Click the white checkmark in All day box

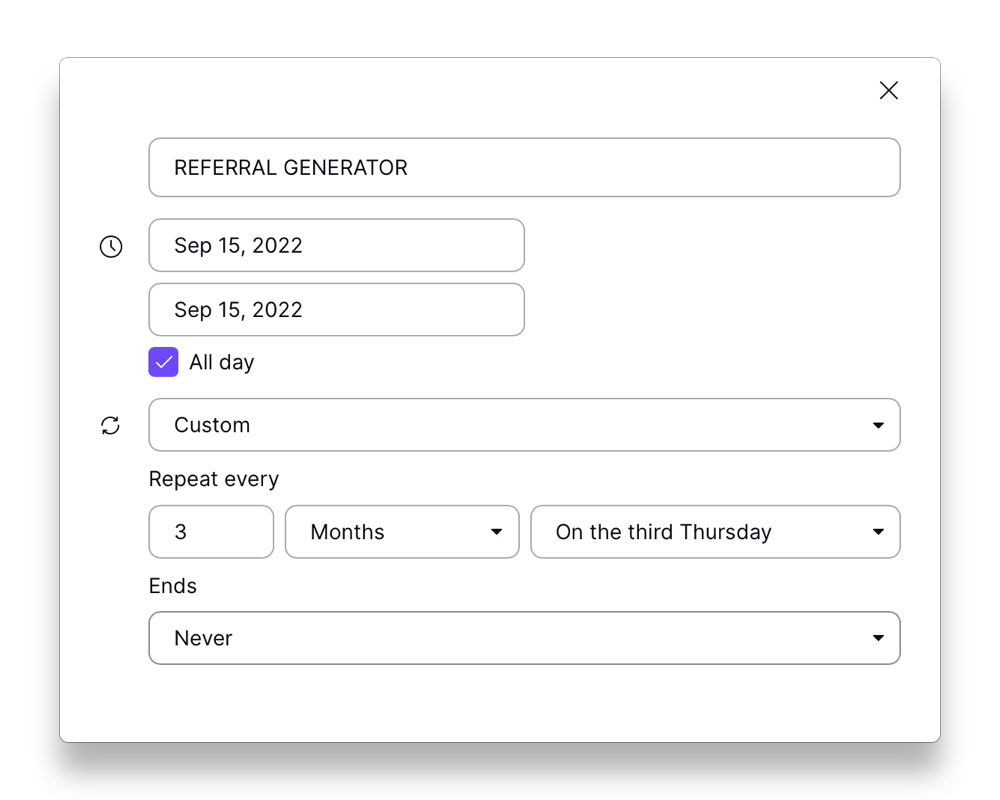pos(164,363)
